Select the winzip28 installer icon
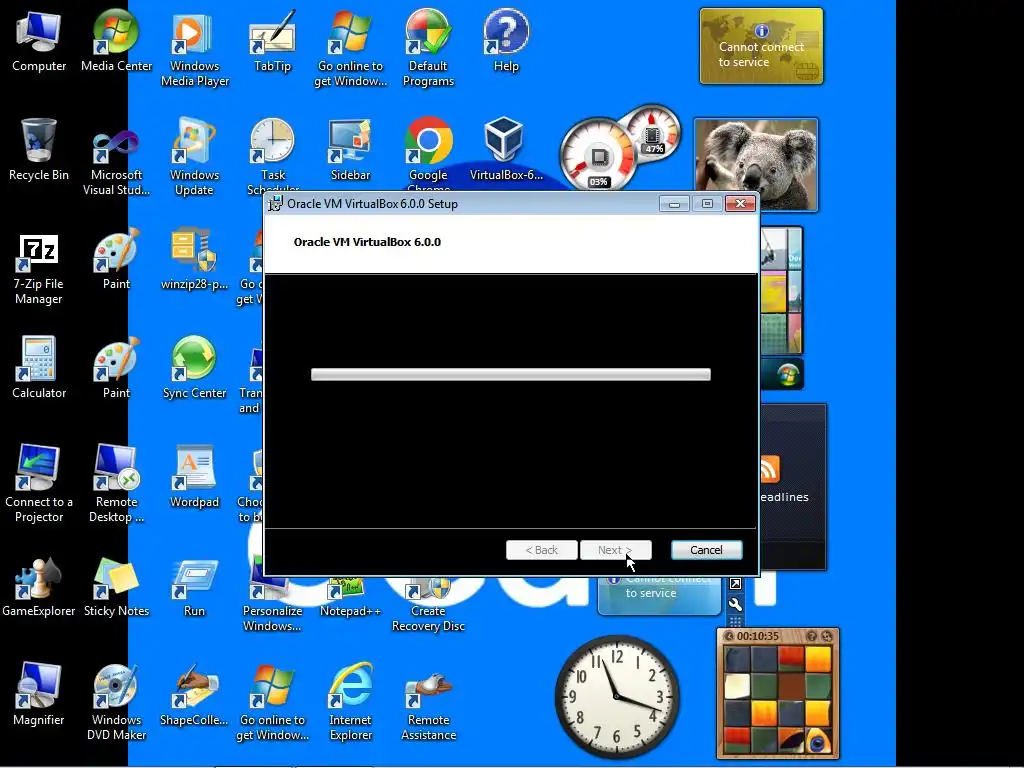The image size is (1024, 768). pyautogui.click(x=195, y=260)
